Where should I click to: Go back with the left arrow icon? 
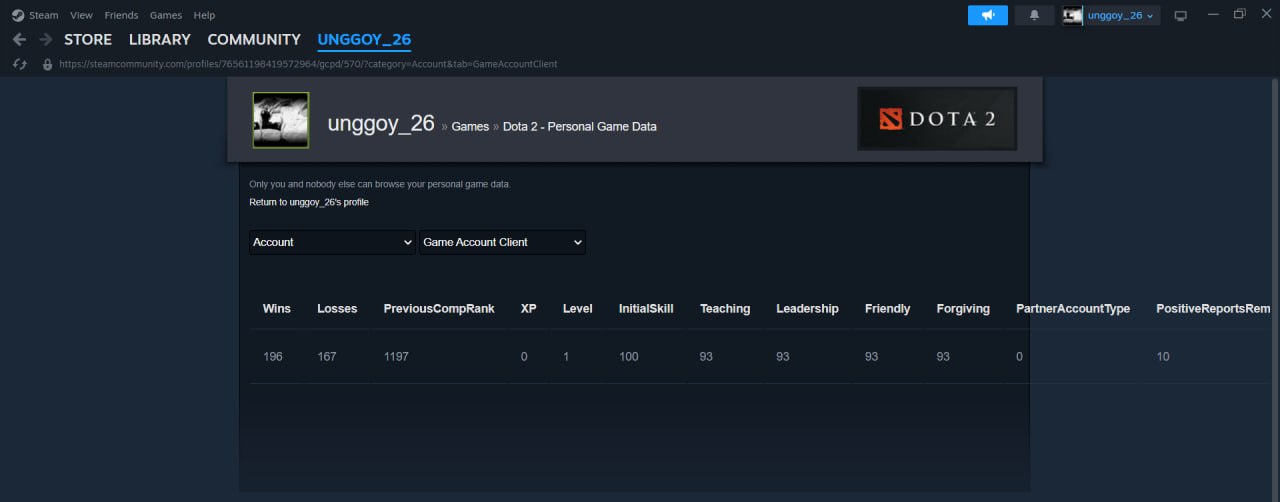19,40
